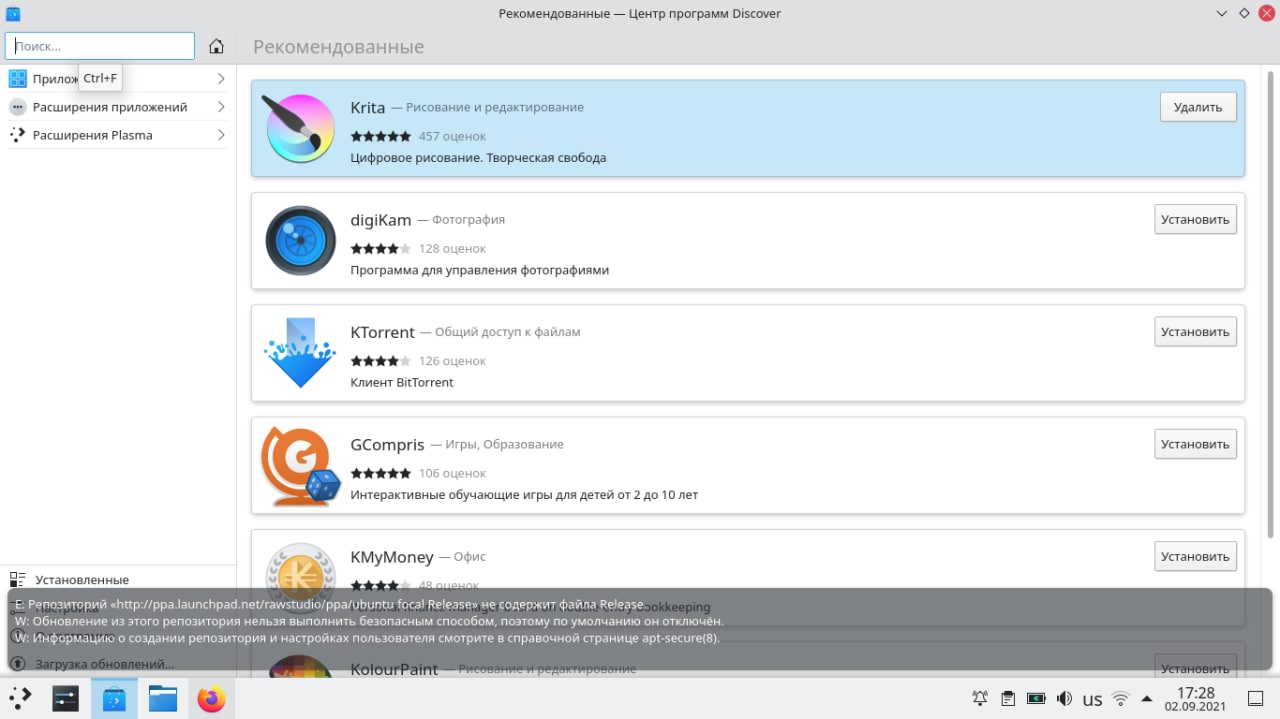Click the Discover taskbar icon
This screenshot has width=1280, height=719.
point(114,698)
